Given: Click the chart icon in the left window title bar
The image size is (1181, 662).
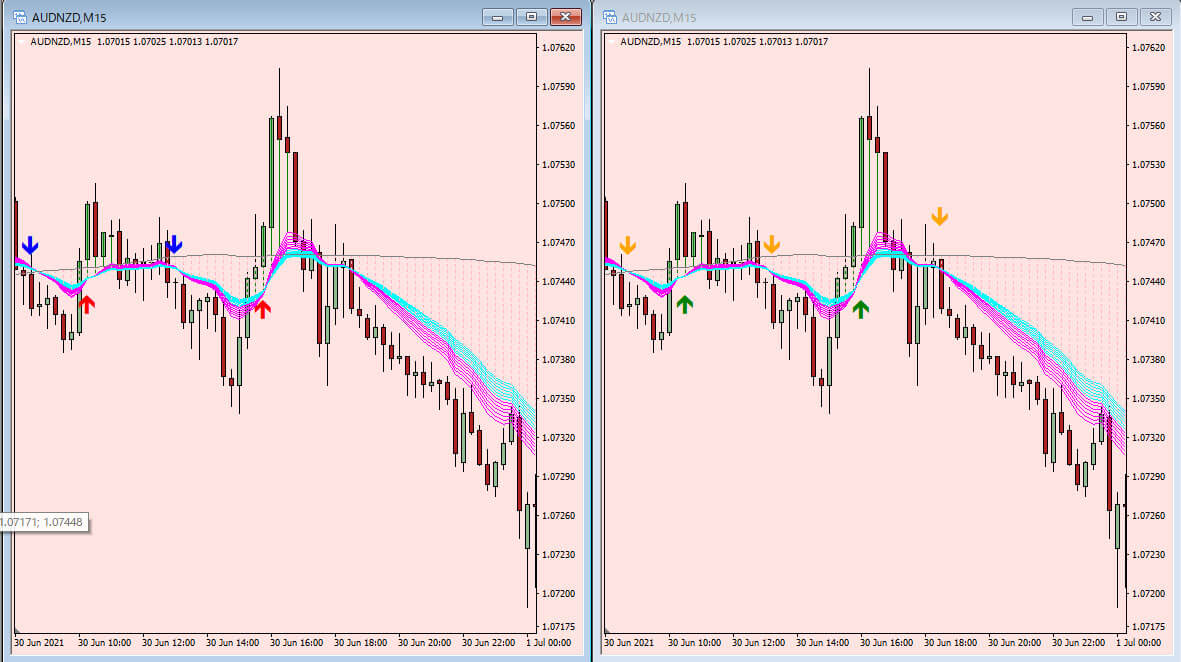Looking at the screenshot, I should pyautogui.click(x=20, y=17).
